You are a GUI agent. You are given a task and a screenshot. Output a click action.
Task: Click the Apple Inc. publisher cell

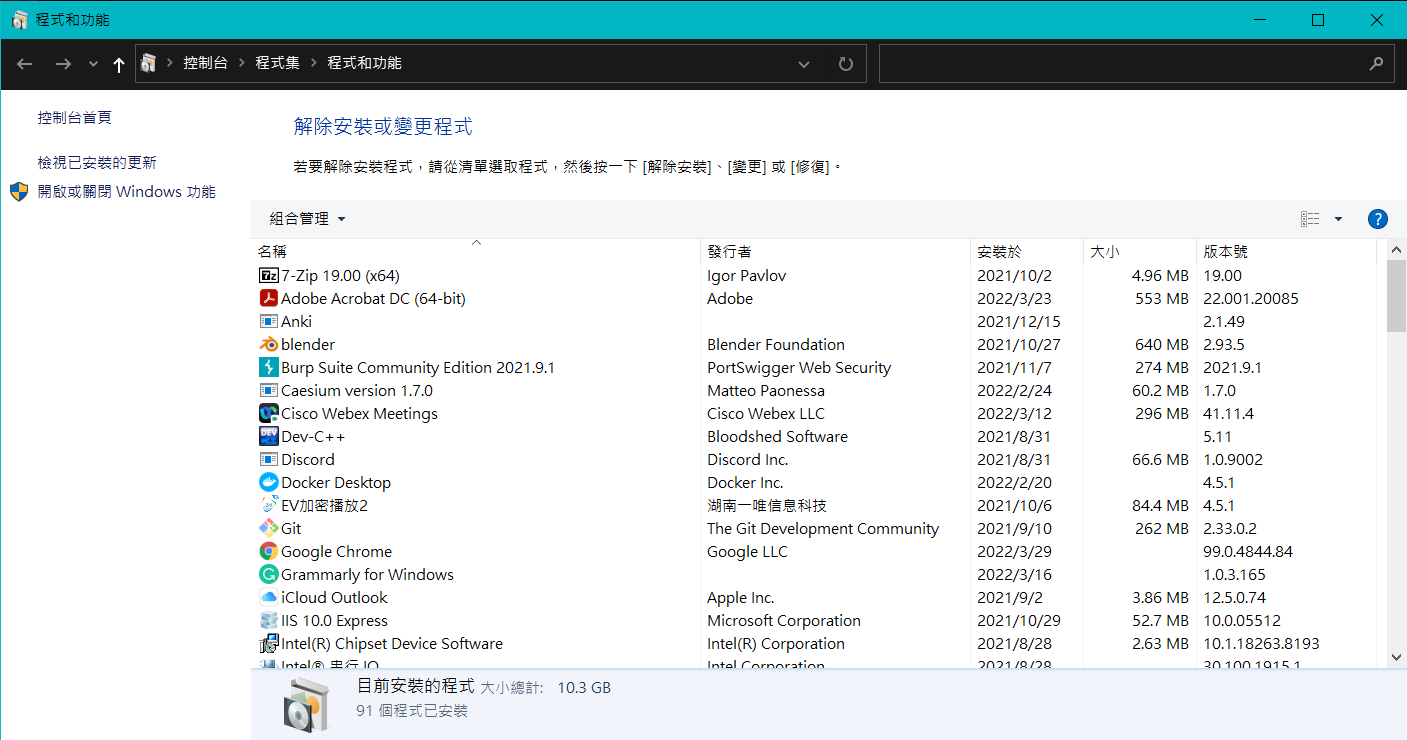click(741, 597)
